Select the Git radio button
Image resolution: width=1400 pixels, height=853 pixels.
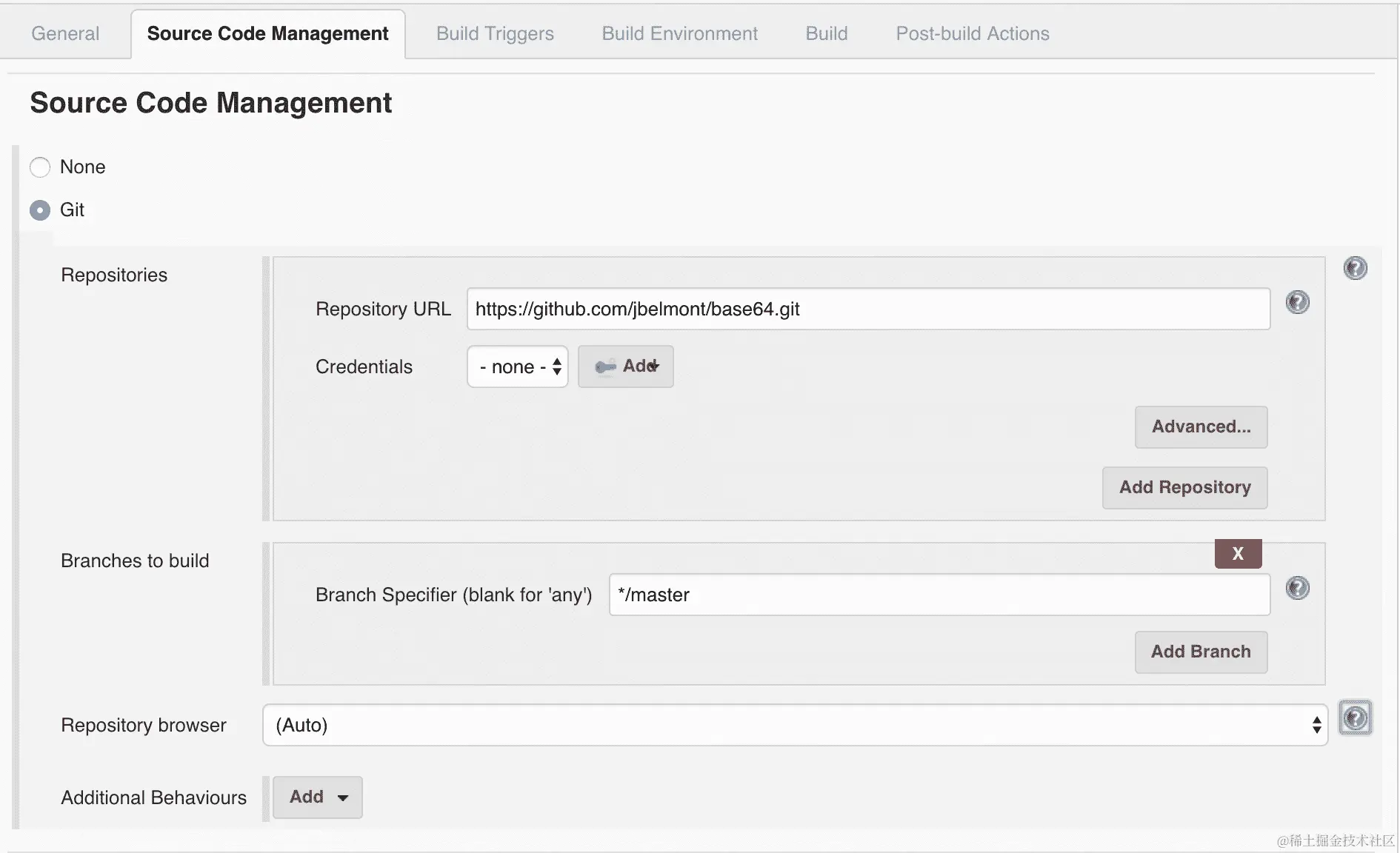point(40,210)
